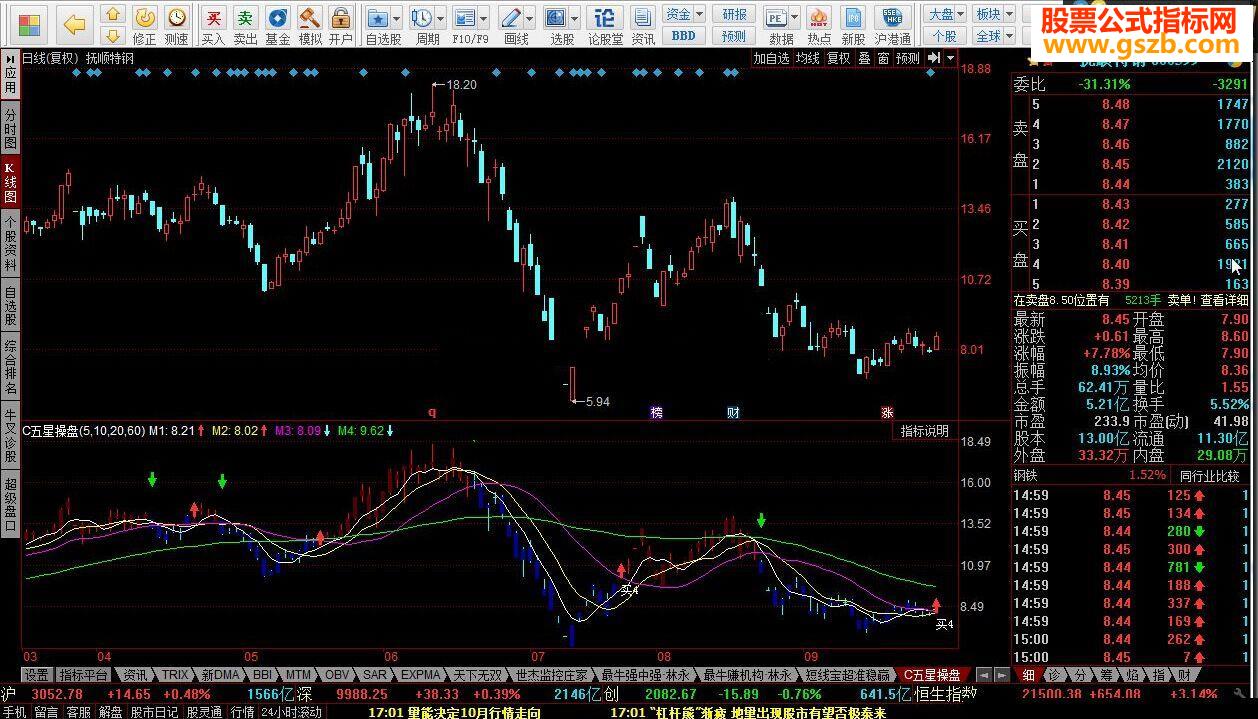This screenshot has width=1258, height=719.
Task: Open the 测速 speed test clock icon
Action: pos(177,25)
